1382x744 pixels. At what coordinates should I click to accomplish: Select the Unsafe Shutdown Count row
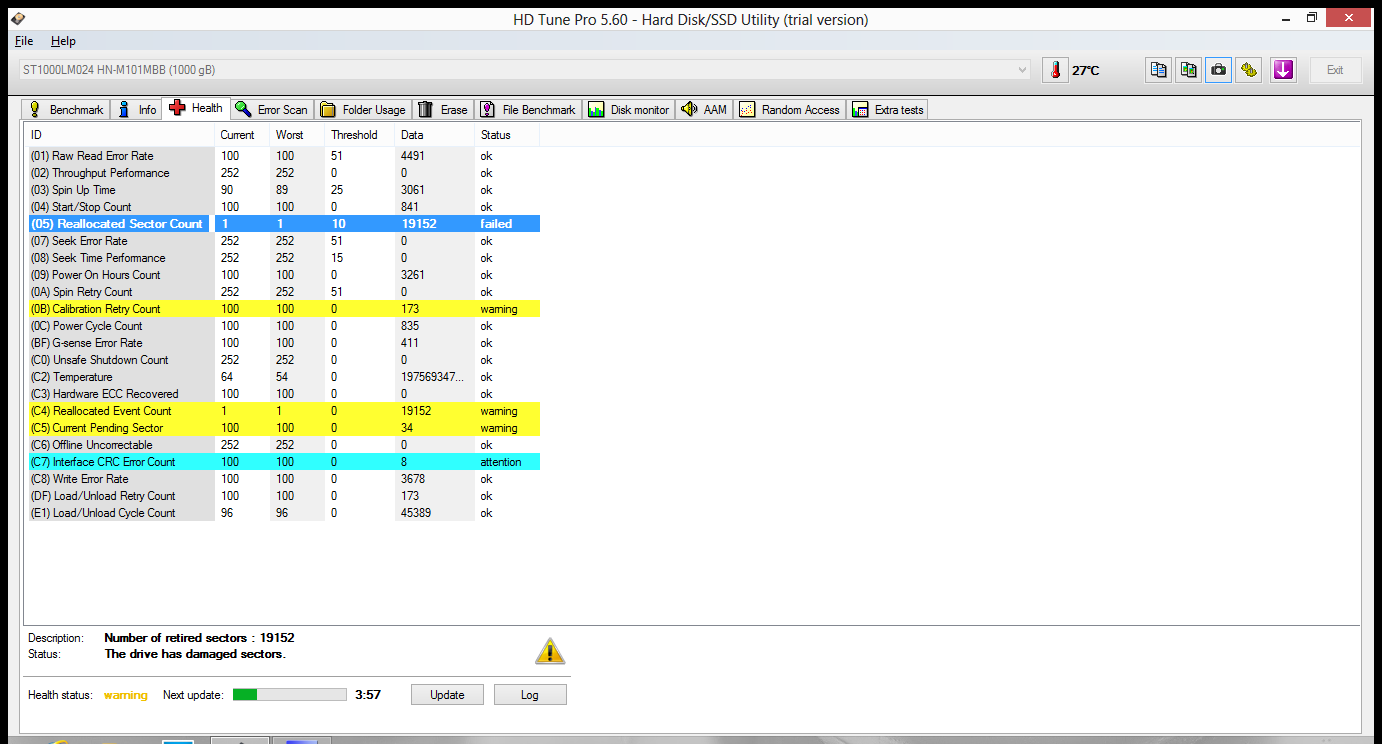[x=284, y=360]
